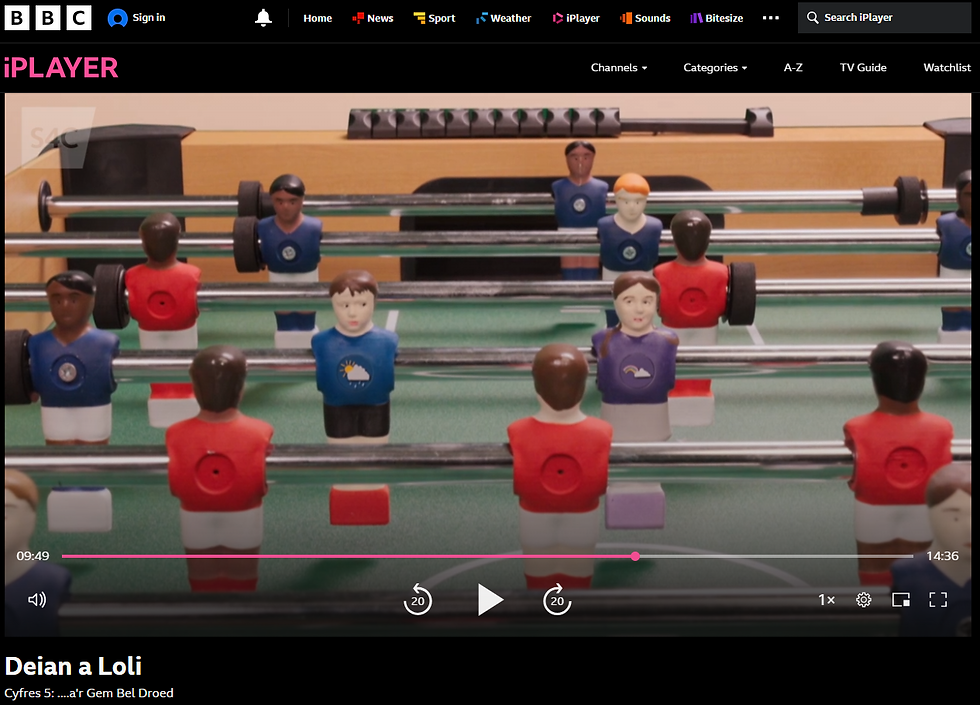Click the Search iPlayer field
The height and width of the screenshot is (705, 980).
pos(884,18)
